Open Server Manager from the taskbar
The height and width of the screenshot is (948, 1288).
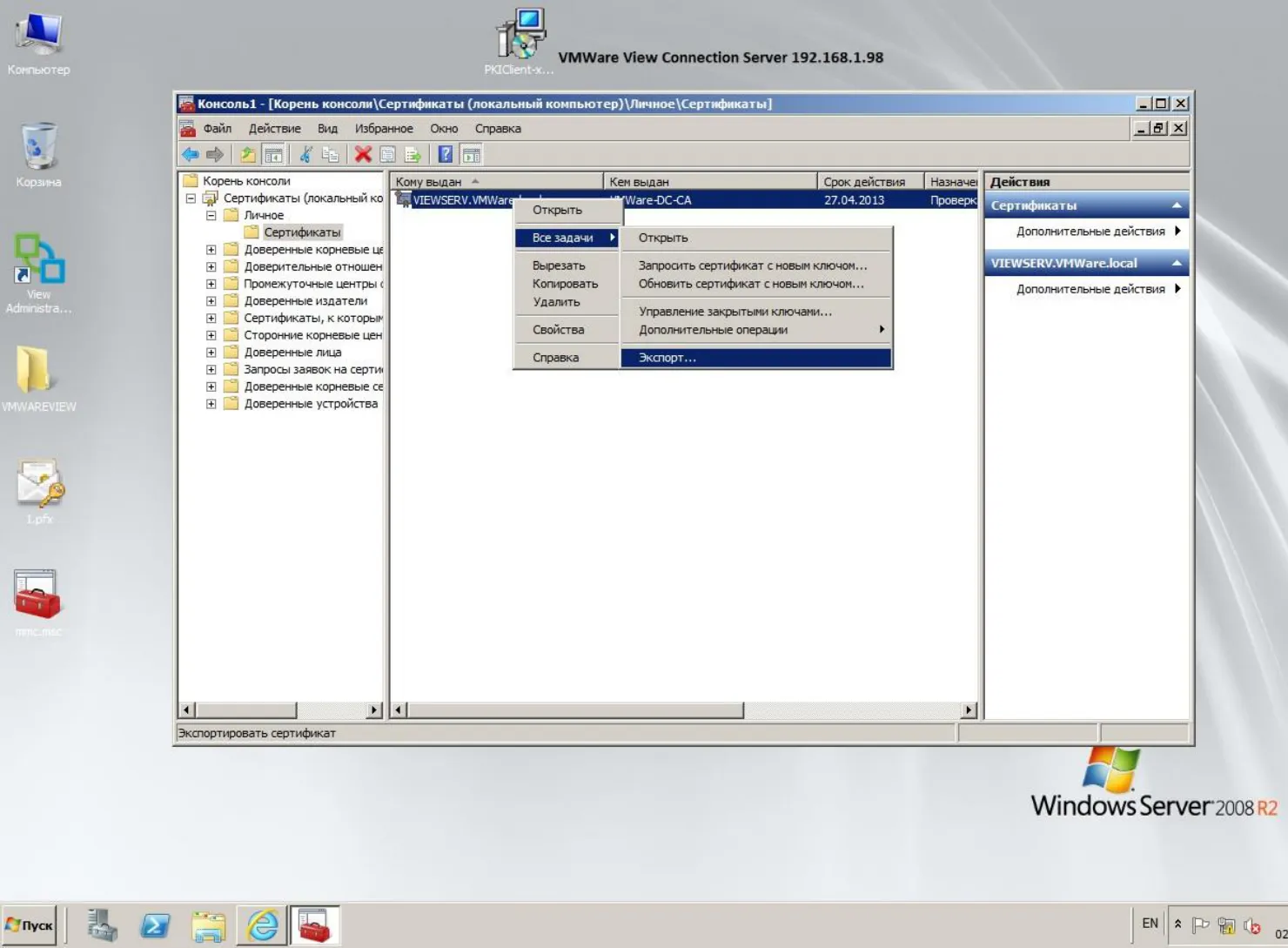pos(102,925)
